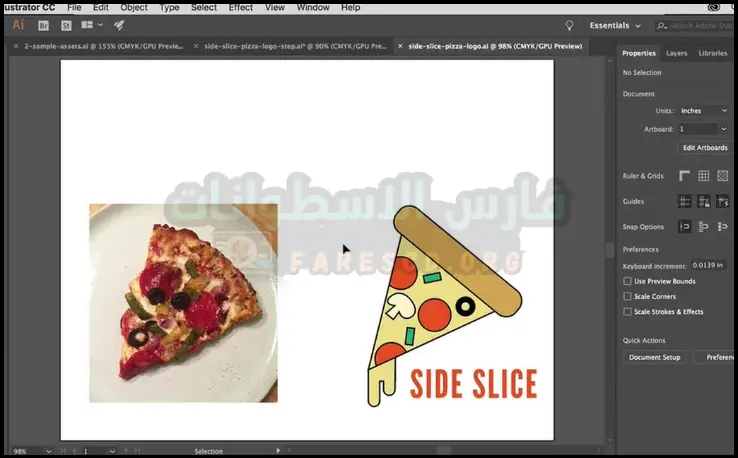Check the Scale Corners option
Screen dimensions: 738x458
pos(627,296)
